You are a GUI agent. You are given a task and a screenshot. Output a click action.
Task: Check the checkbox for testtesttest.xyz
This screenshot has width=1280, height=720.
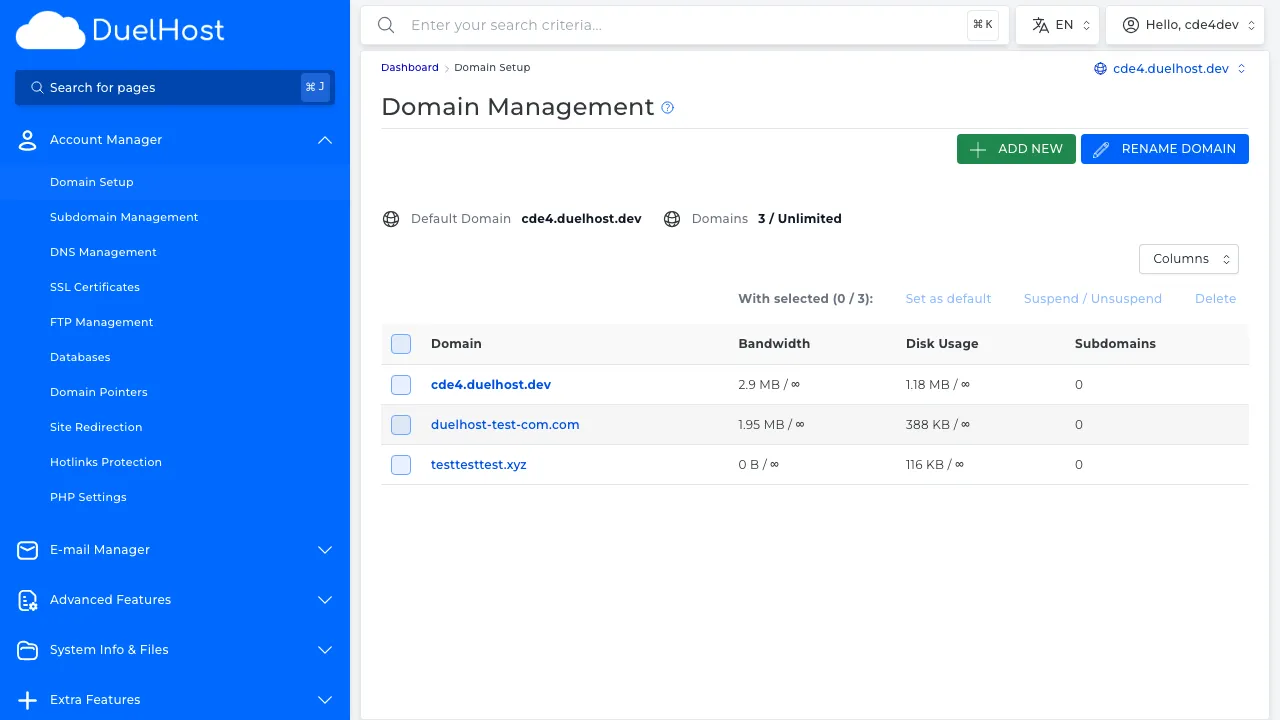tap(400, 464)
